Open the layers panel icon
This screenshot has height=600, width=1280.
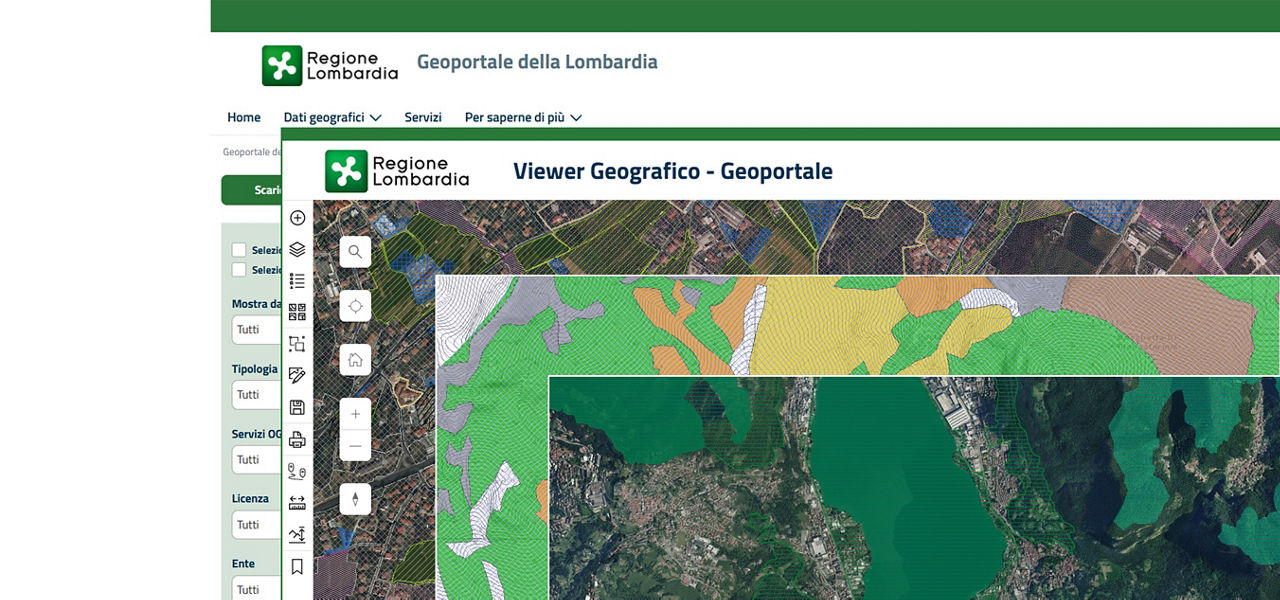click(x=297, y=249)
